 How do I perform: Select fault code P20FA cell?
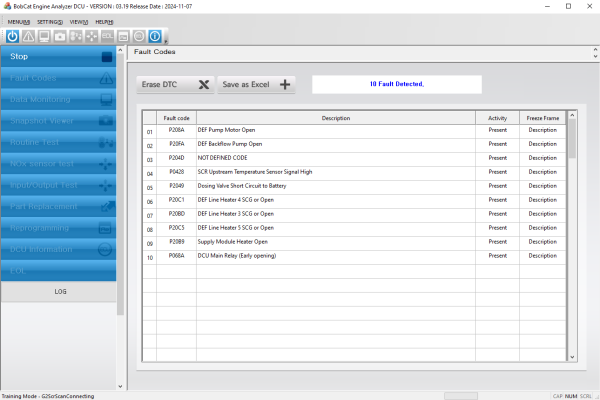pos(176,144)
